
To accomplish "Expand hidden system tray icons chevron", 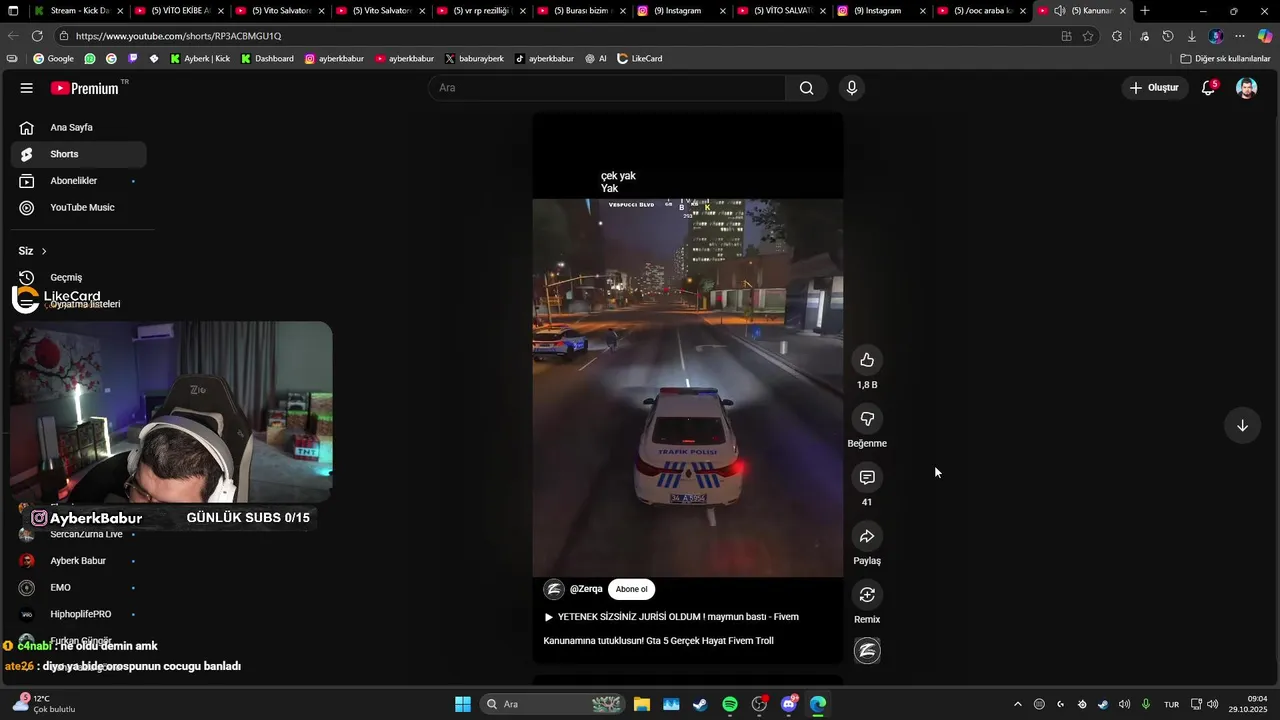I will click(1018, 704).
